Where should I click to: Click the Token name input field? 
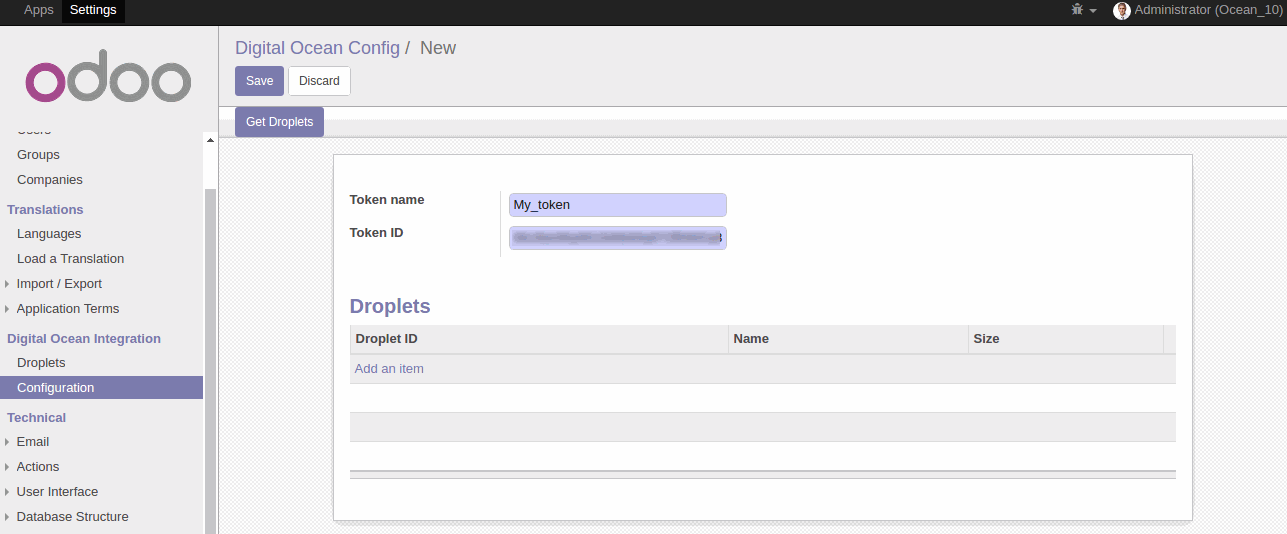coord(617,205)
